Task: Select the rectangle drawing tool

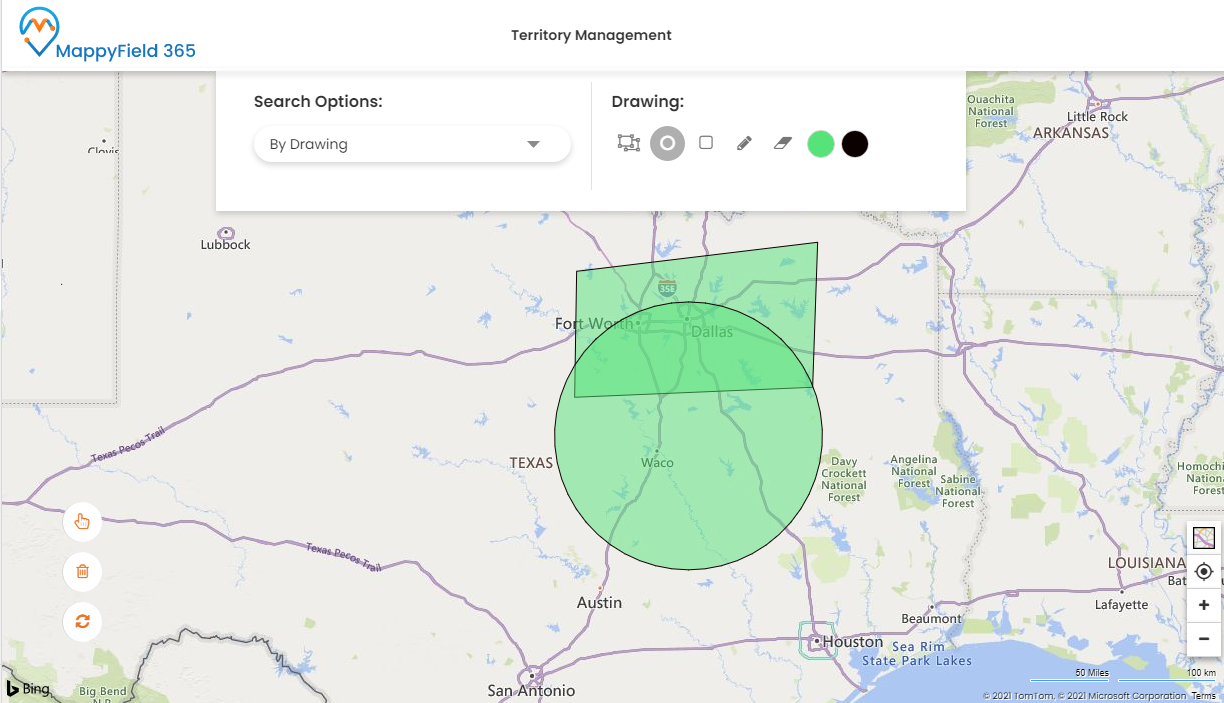Action: tap(706, 143)
